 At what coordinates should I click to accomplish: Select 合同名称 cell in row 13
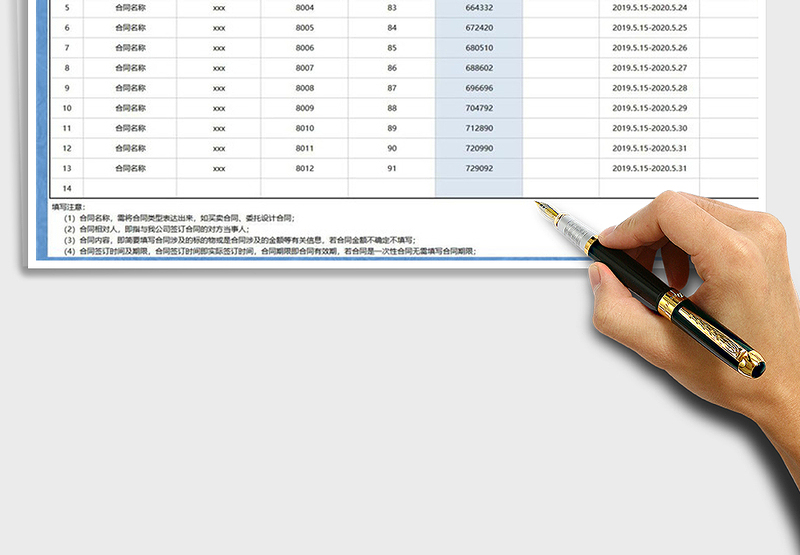click(x=130, y=168)
